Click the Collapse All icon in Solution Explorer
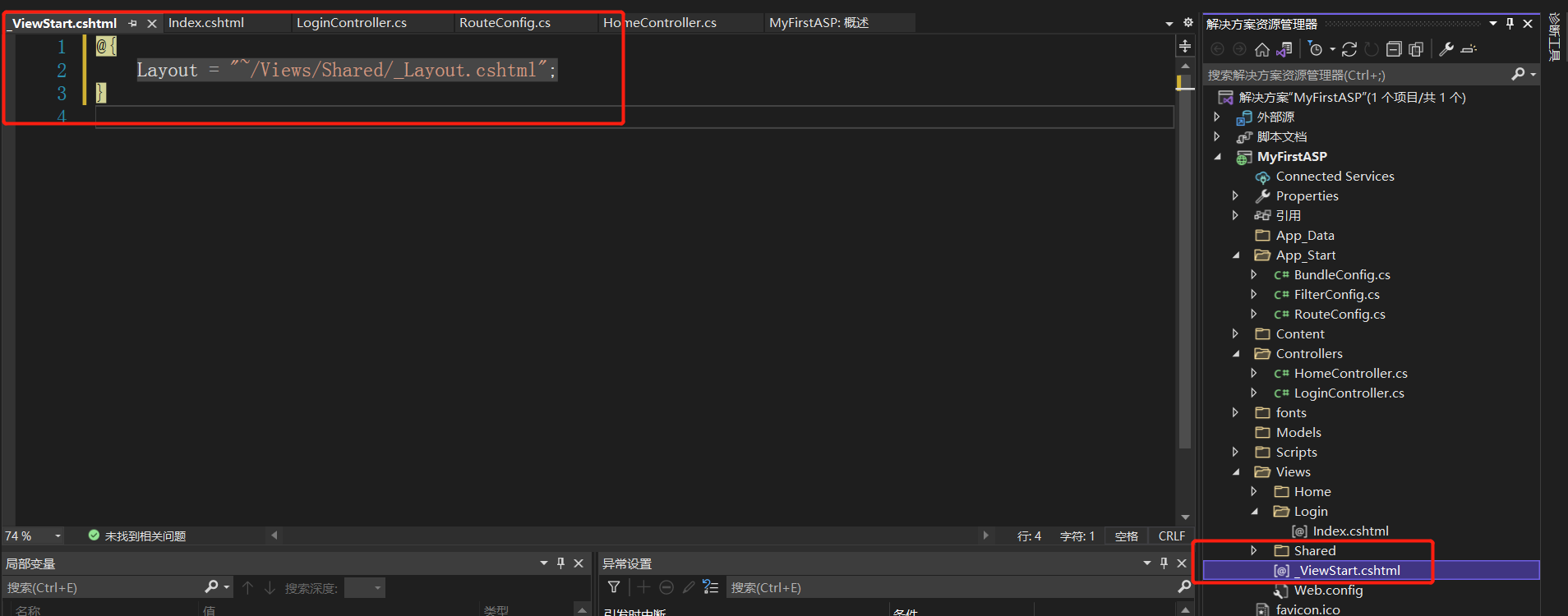This screenshot has height=616, width=1568. click(1394, 49)
